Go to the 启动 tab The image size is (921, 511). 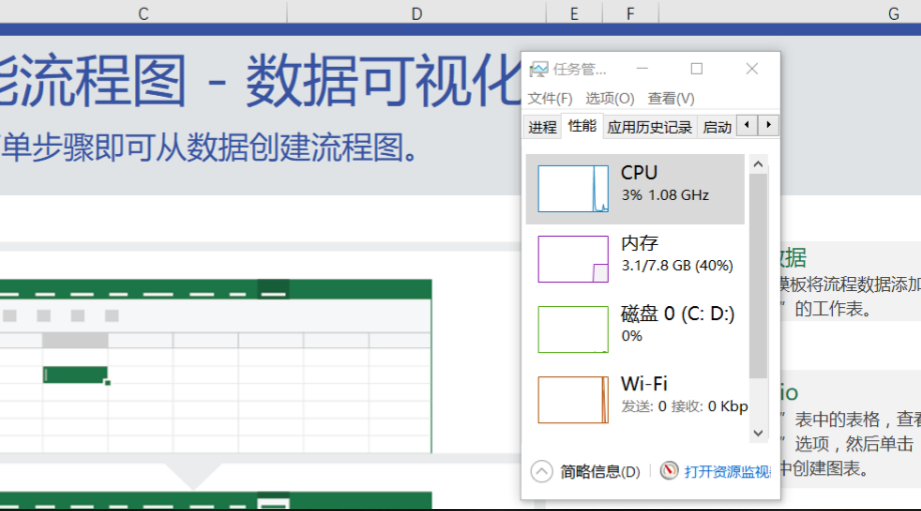point(716,127)
